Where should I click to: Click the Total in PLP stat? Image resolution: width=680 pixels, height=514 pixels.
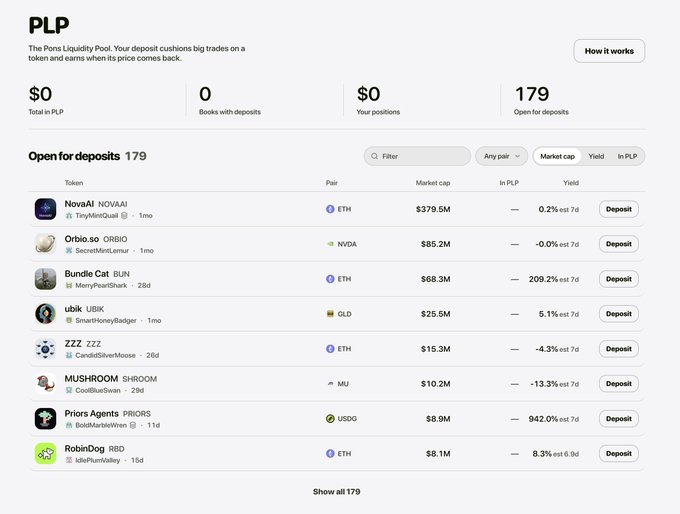(46, 100)
